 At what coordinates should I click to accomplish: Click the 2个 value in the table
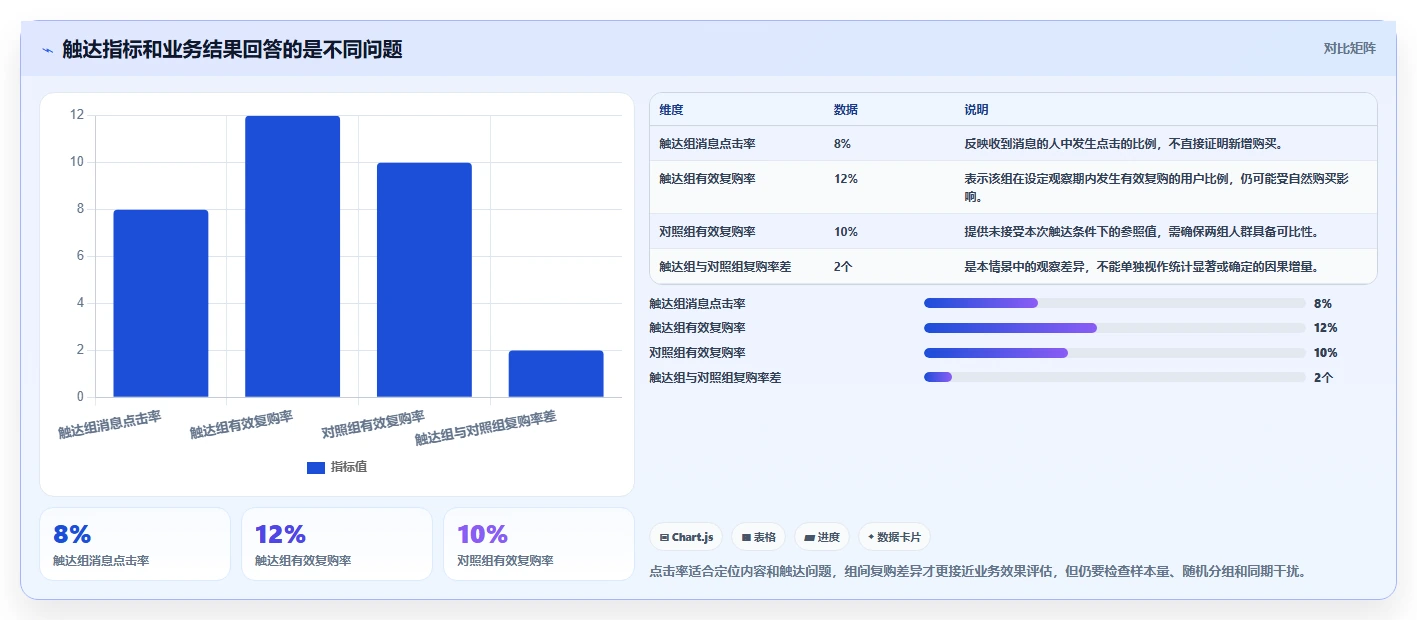842,267
